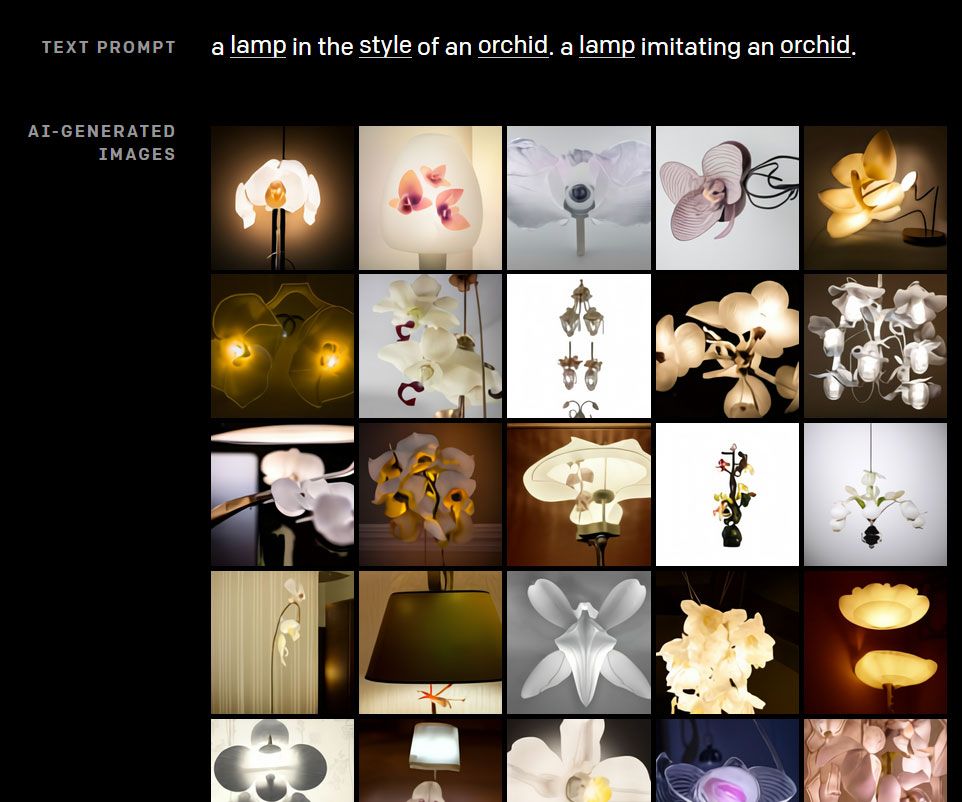Open grey four-lobed orchid on cream image
962x802 pixels.
[x=282, y=761]
